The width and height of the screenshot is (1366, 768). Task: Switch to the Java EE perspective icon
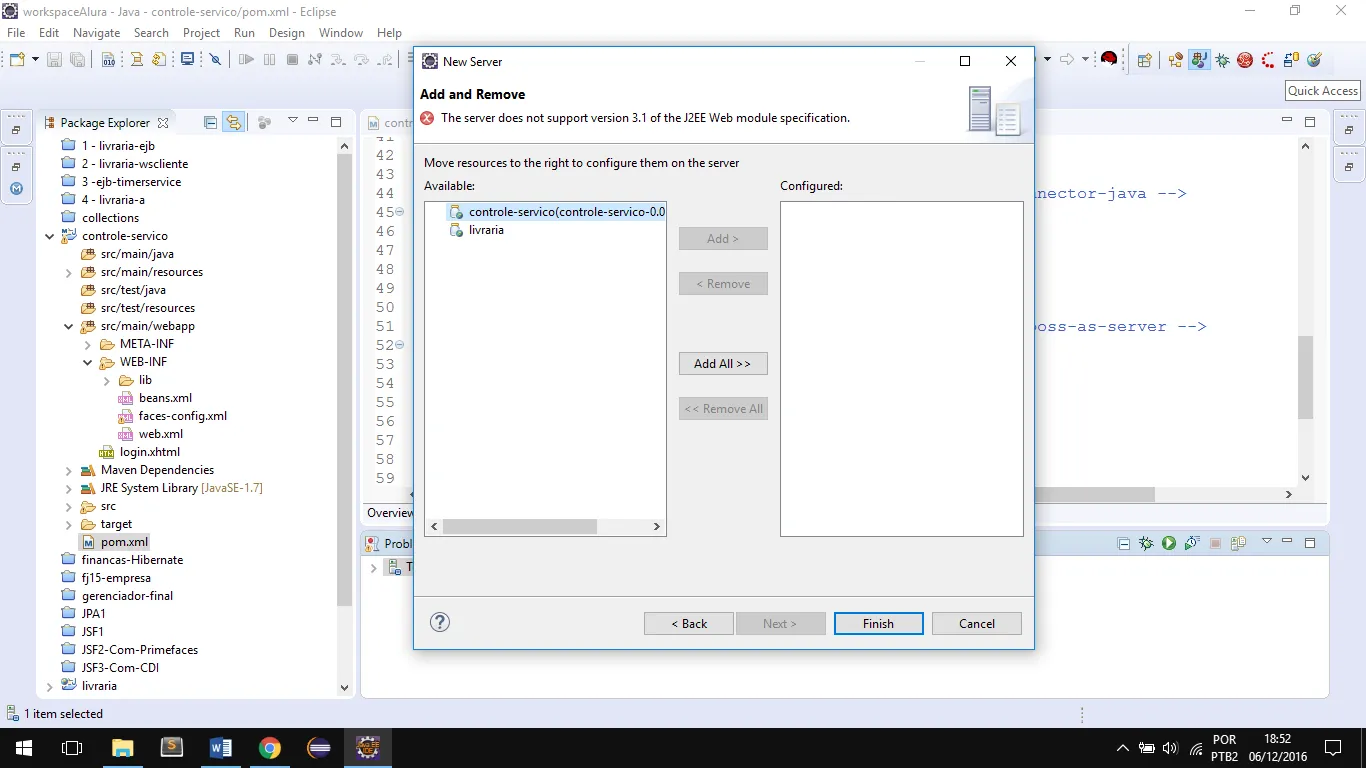click(x=1176, y=60)
